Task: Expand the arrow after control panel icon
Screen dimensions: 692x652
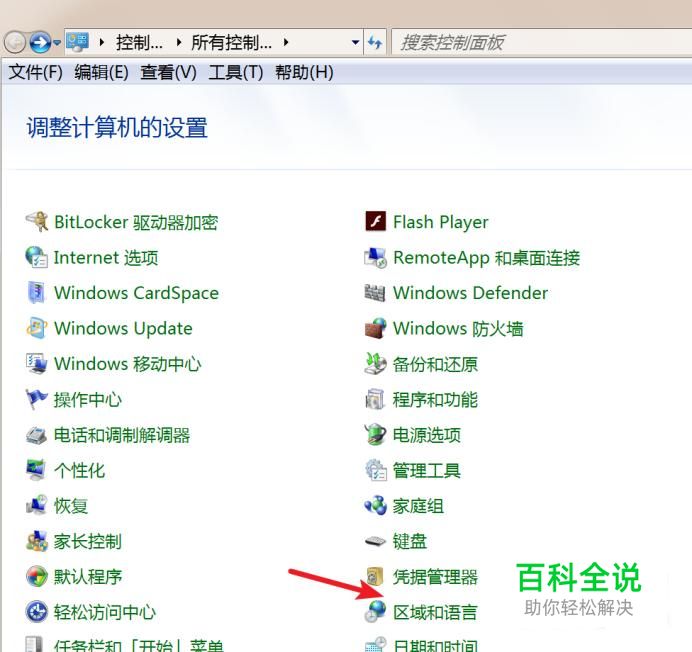Action: 102,42
